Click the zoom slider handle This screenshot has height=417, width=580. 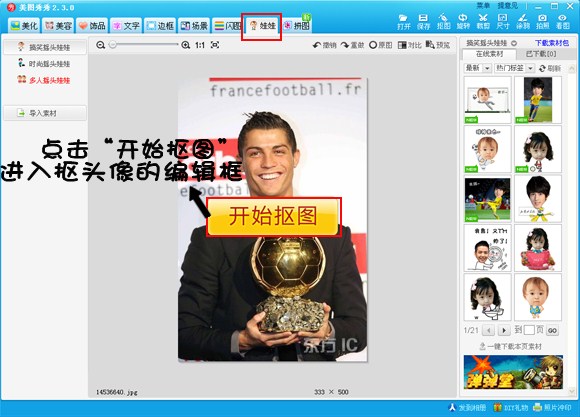pyautogui.click(x=113, y=45)
